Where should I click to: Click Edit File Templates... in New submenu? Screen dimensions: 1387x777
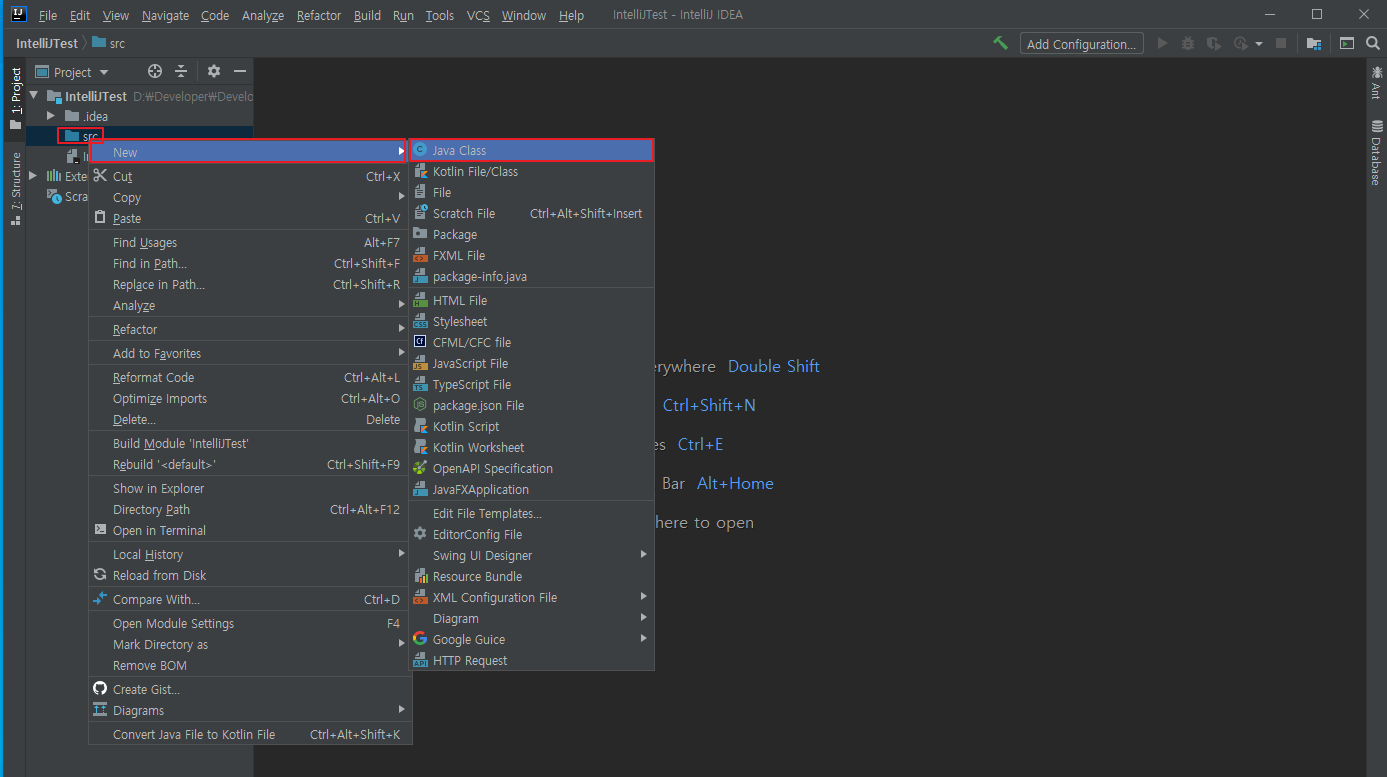[x=532, y=513]
